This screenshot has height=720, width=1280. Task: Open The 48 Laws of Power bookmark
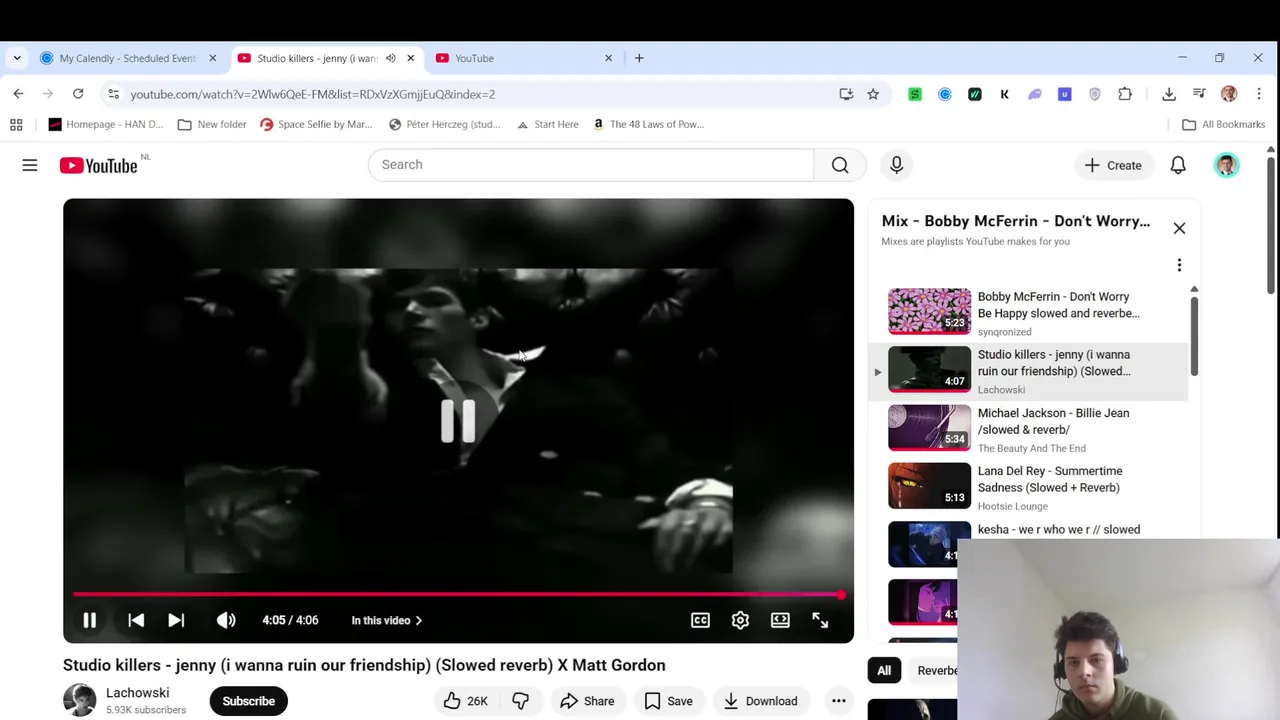648,124
